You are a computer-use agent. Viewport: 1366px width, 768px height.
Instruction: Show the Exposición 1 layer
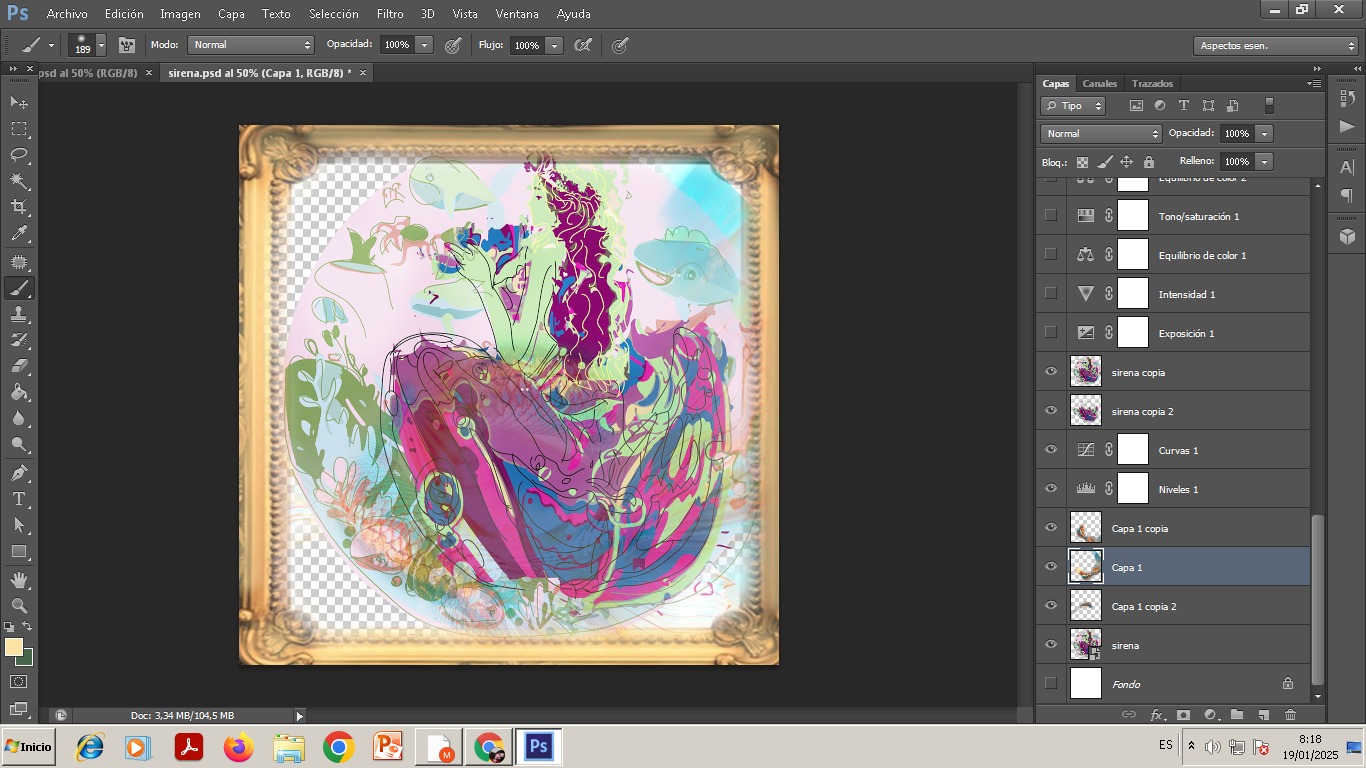tap(1050, 332)
